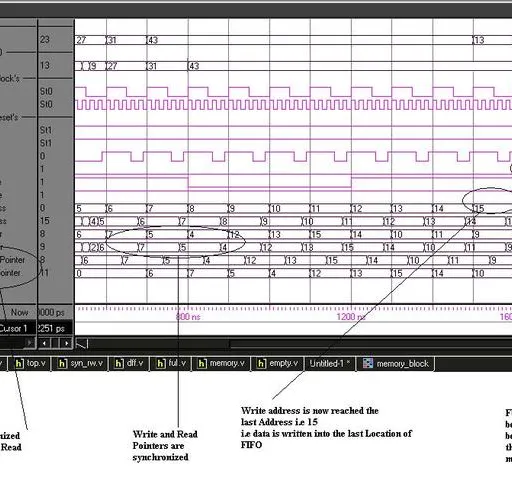
Task: Click the write address 15 waveform value
Action: [x=479, y=209]
